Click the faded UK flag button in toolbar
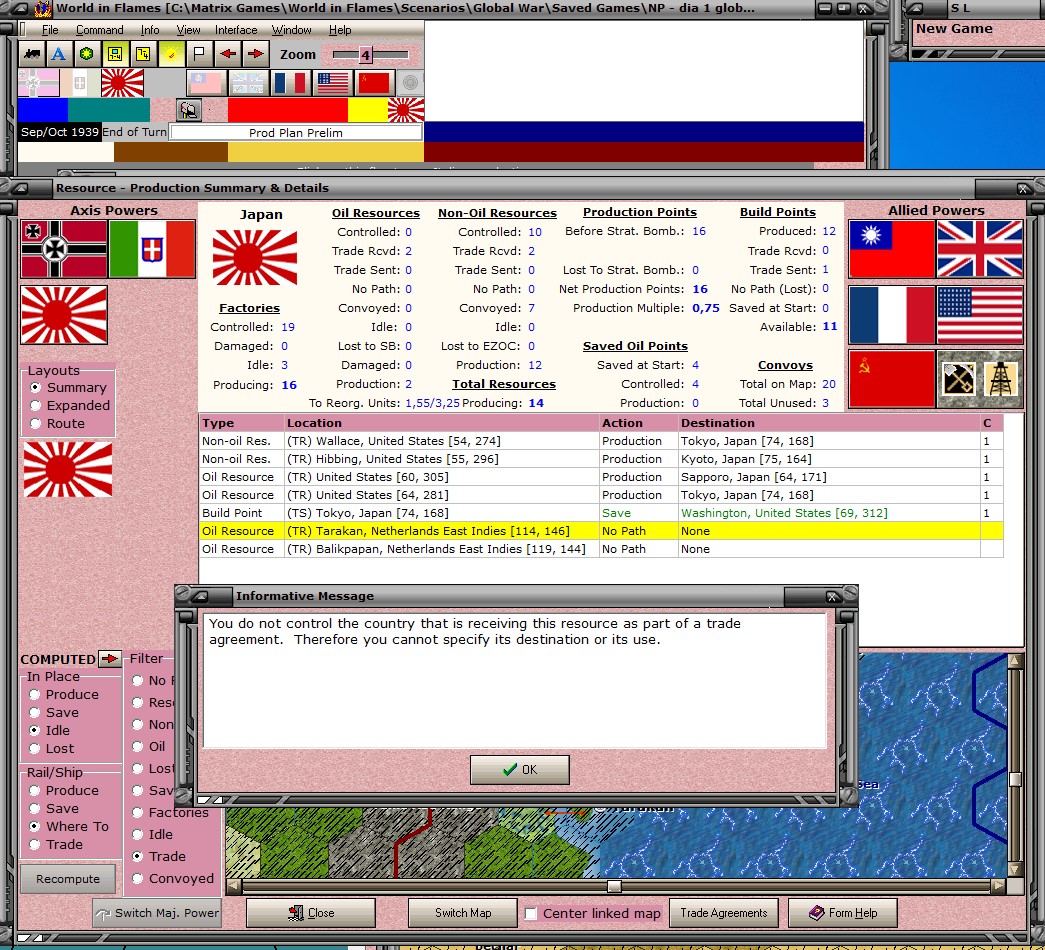Image resolution: width=1045 pixels, height=950 pixels. point(247,83)
